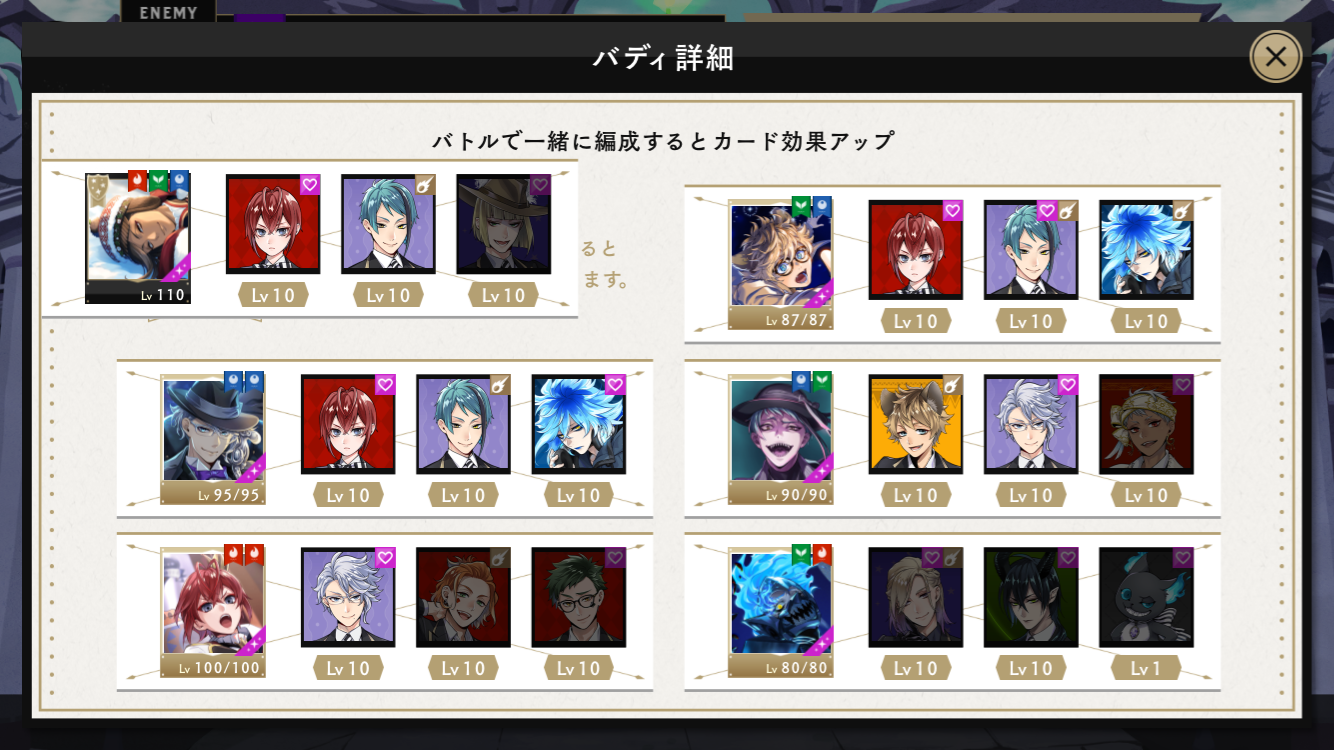
Task: Open the Lv 87/87 card with glasses
Action: coord(781,265)
